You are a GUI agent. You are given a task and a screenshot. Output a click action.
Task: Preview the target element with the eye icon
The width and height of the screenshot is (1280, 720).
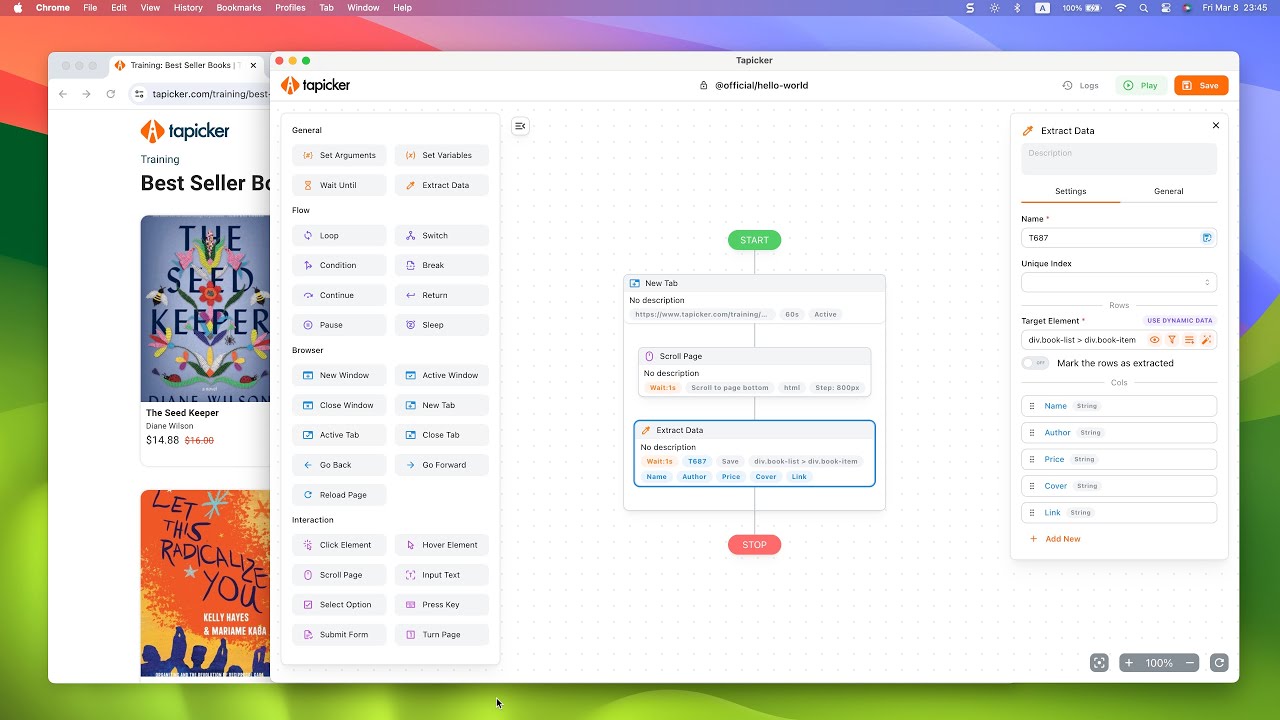(x=1154, y=340)
